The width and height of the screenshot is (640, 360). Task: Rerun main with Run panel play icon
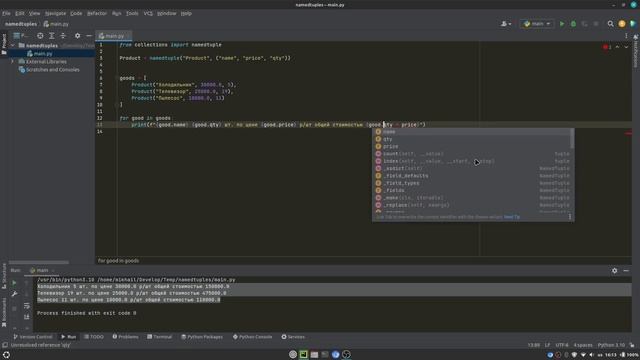point(14,283)
